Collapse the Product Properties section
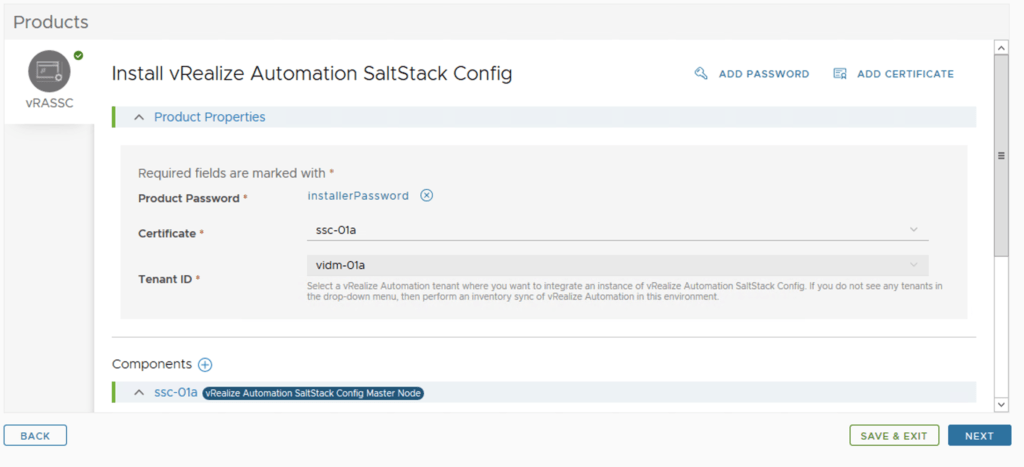 [139, 118]
